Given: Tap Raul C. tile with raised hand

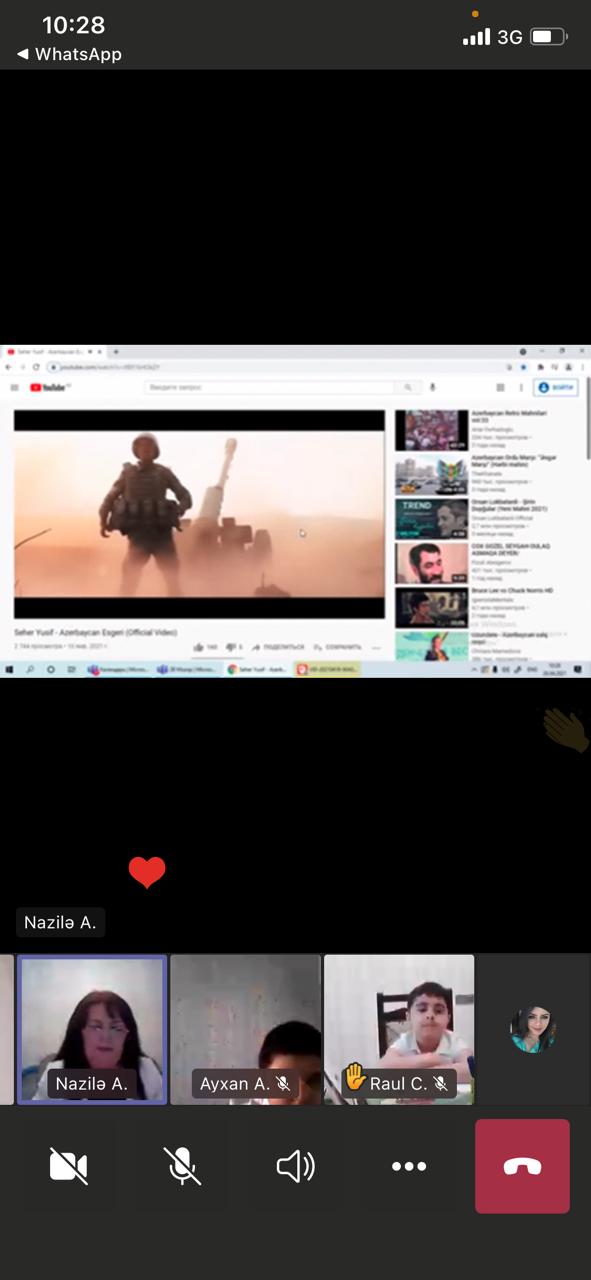Looking at the screenshot, I should coord(399,1030).
